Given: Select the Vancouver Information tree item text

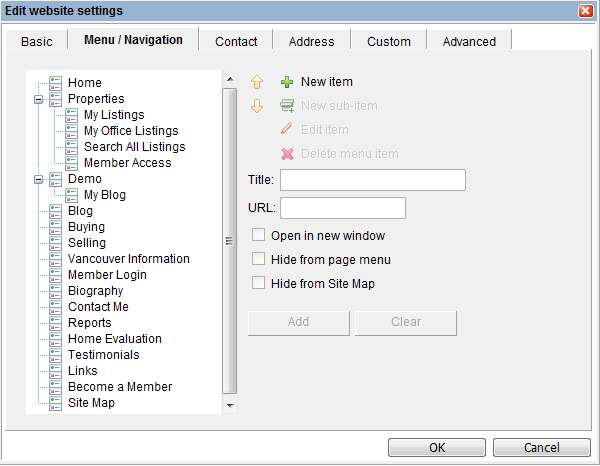Looking at the screenshot, I should tap(129, 259).
